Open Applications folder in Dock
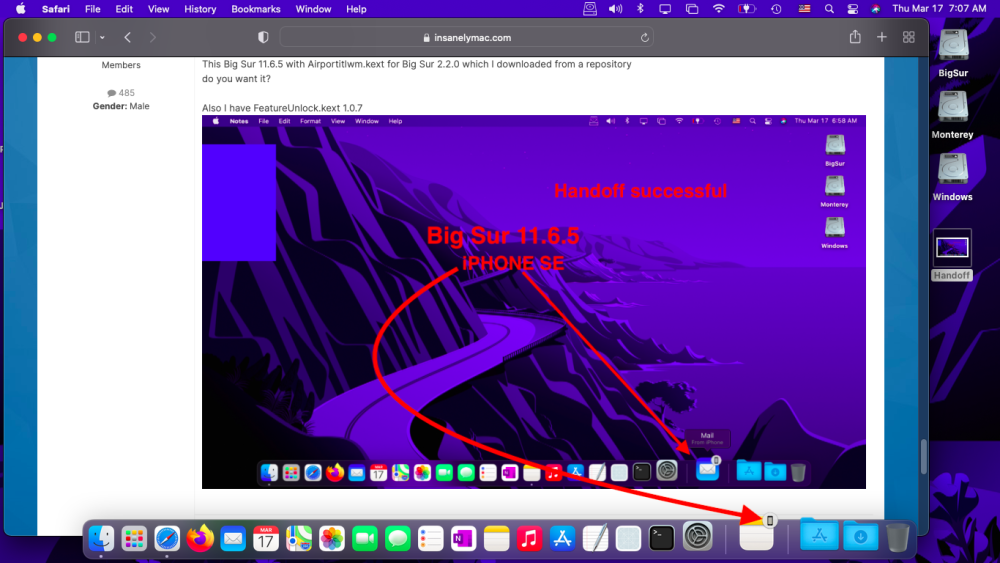Image resolution: width=1000 pixels, height=563 pixels. tap(820, 534)
